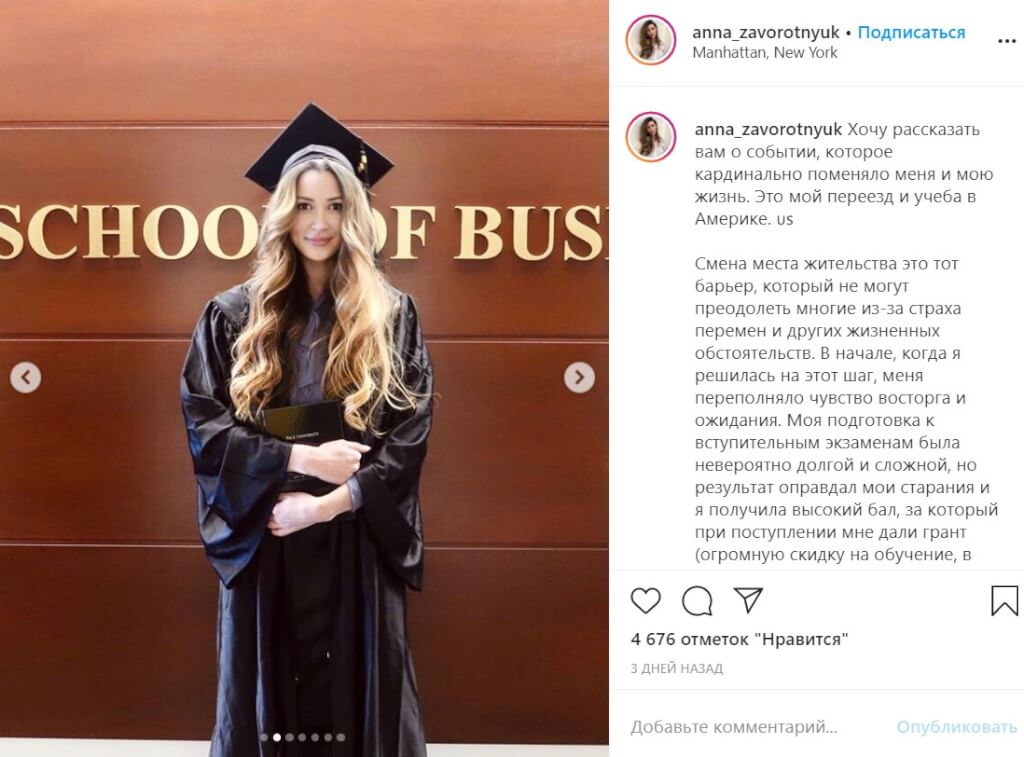Open the Manhattan, New York location link

765,53
